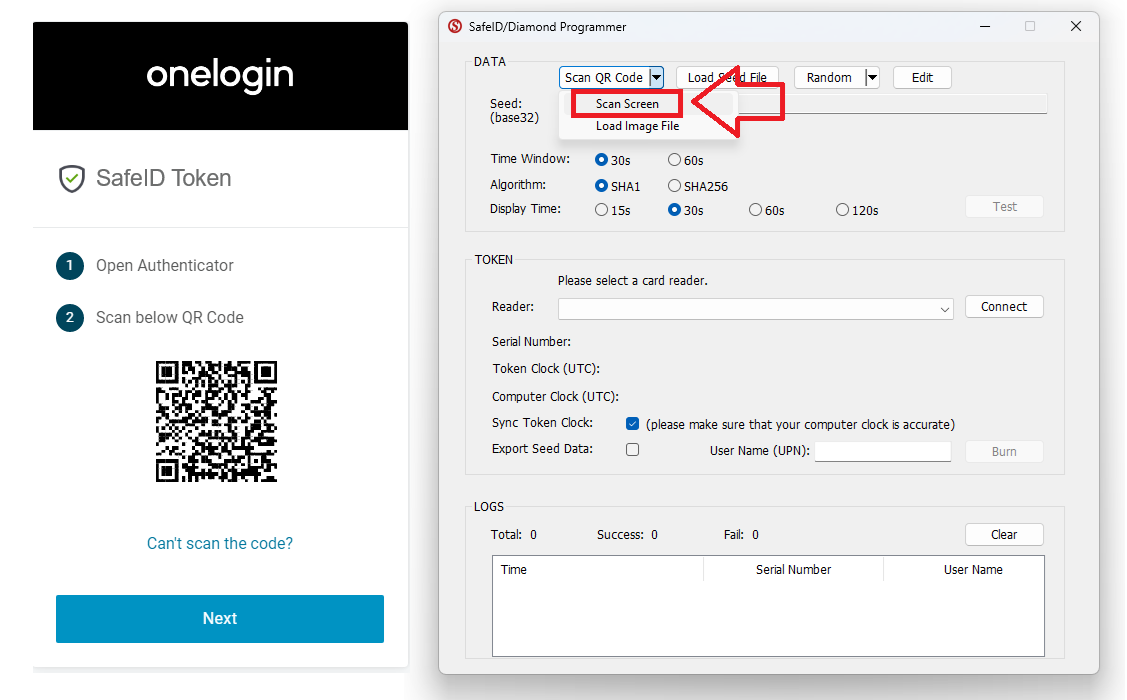Click the User Name (UPN) text field
This screenshot has width=1127, height=700.
883,451
